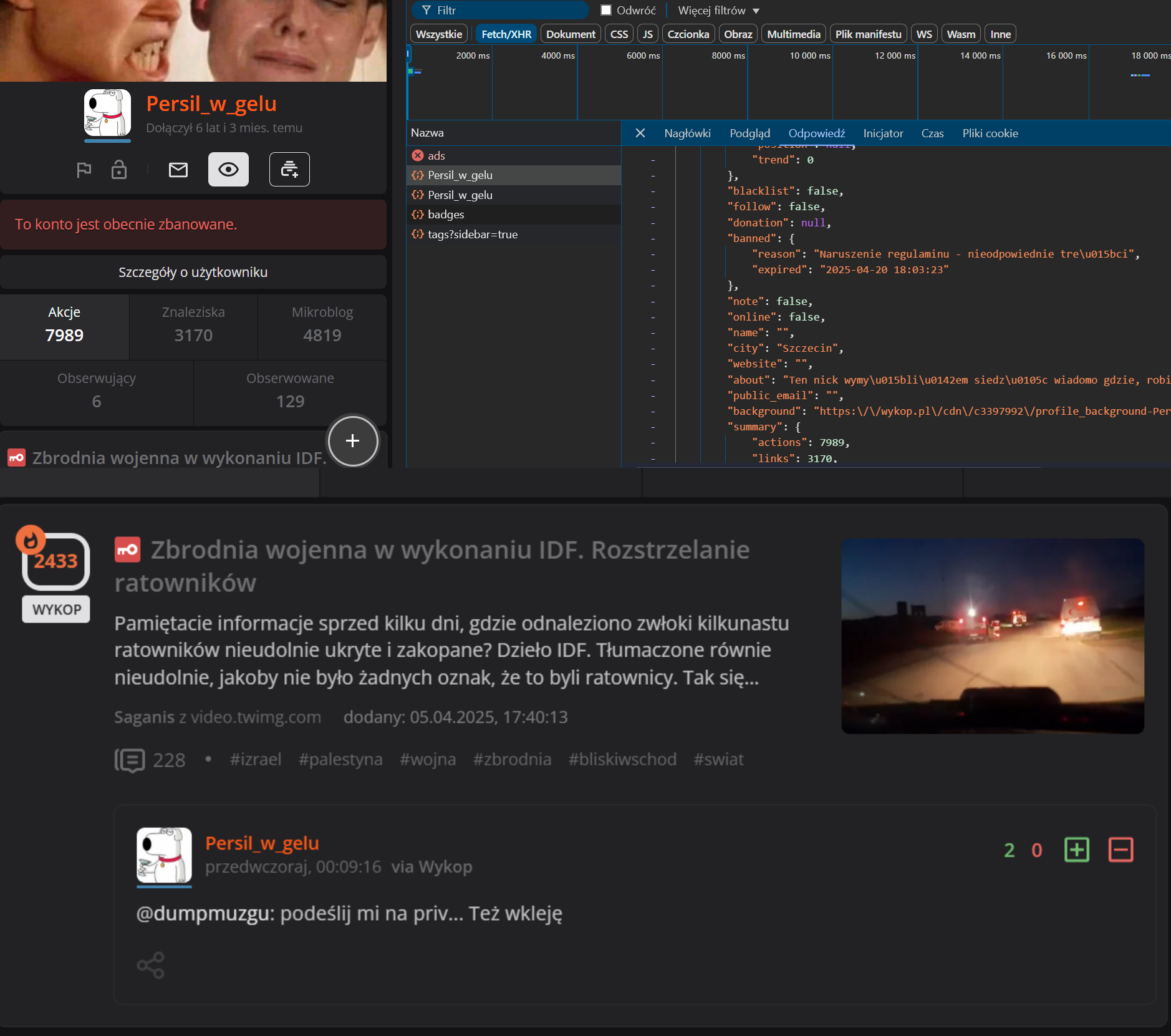Downvote the comment with red minus
The height and width of the screenshot is (1036, 1171).
[x=1120, y=850]
